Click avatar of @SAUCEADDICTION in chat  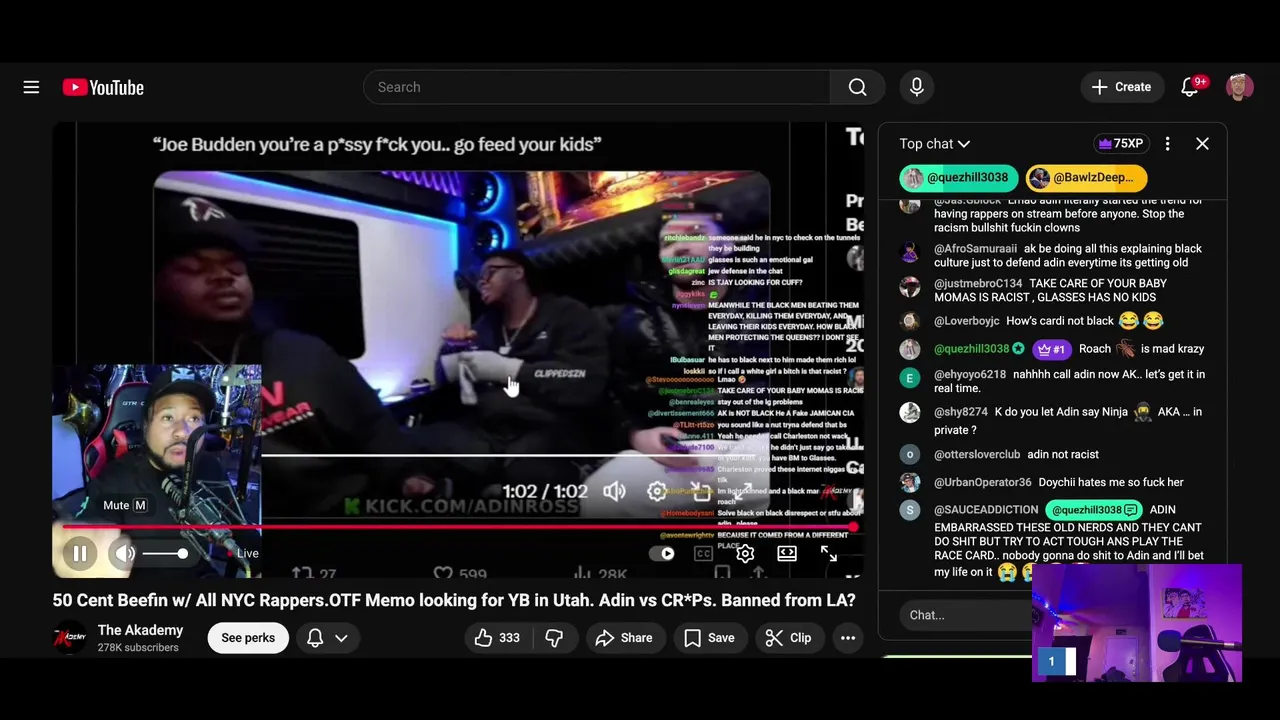(x=909, y=511)
